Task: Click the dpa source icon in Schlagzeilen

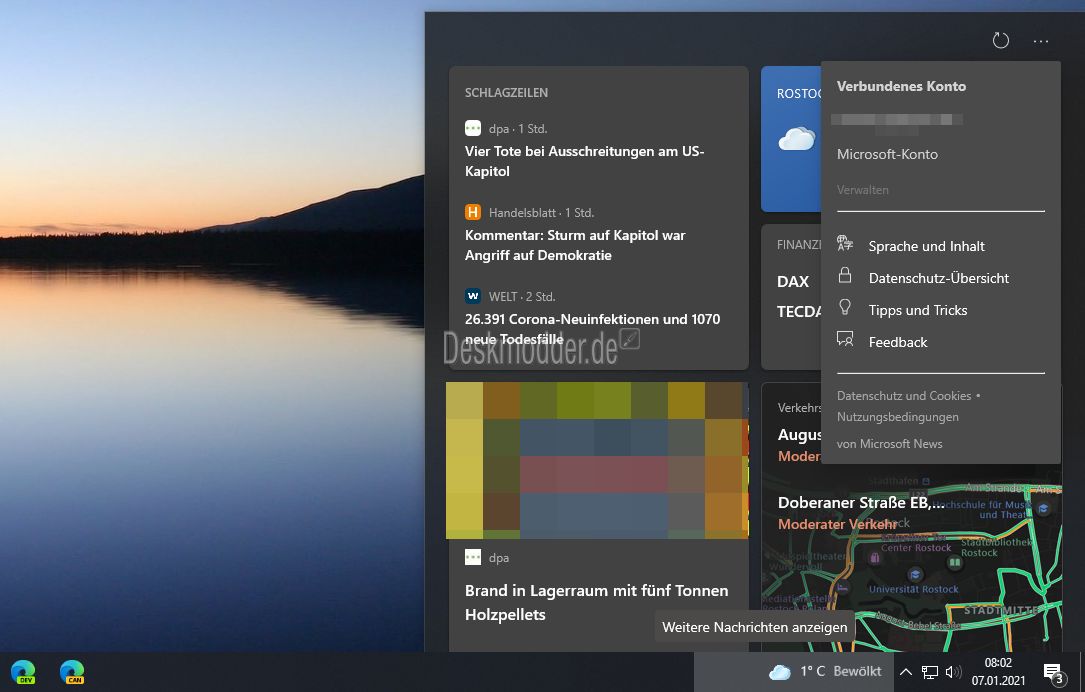Action: click(473, 128)
